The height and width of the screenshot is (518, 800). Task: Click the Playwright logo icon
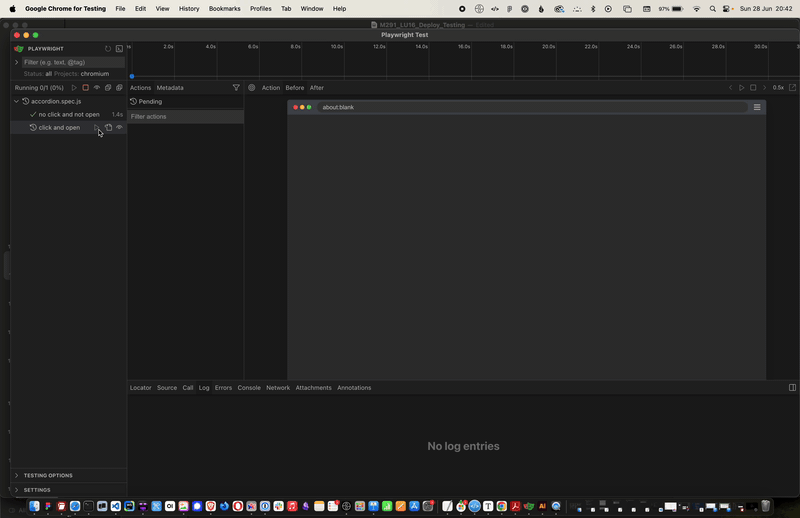coord(19,49)
